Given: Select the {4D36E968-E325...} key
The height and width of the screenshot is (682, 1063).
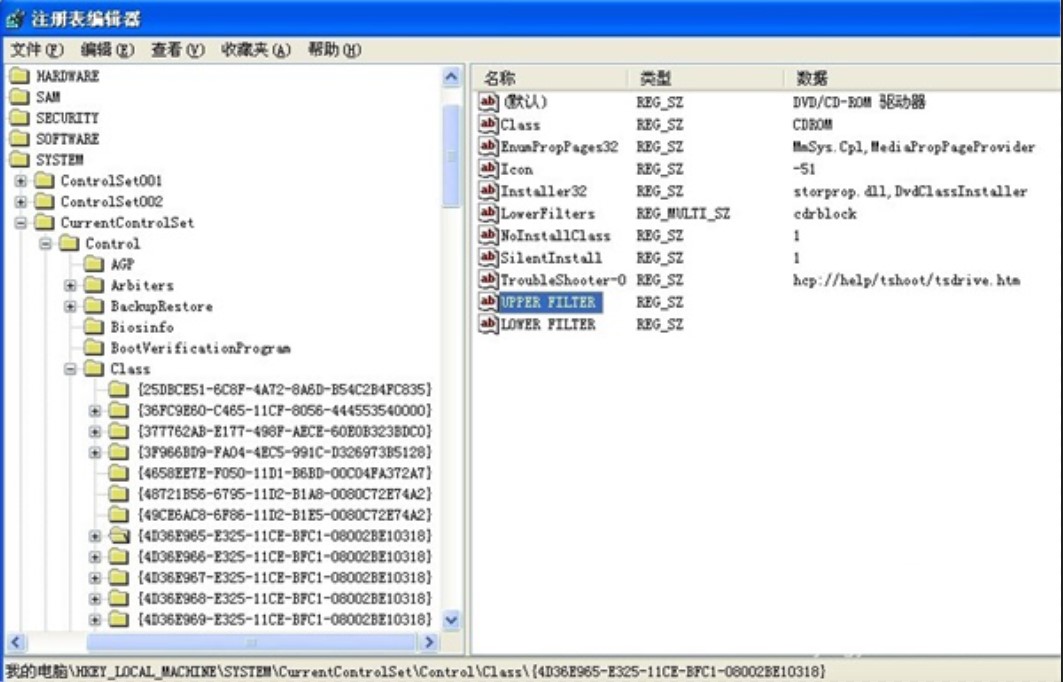Looking at the screenshot, I should (285, 599).
